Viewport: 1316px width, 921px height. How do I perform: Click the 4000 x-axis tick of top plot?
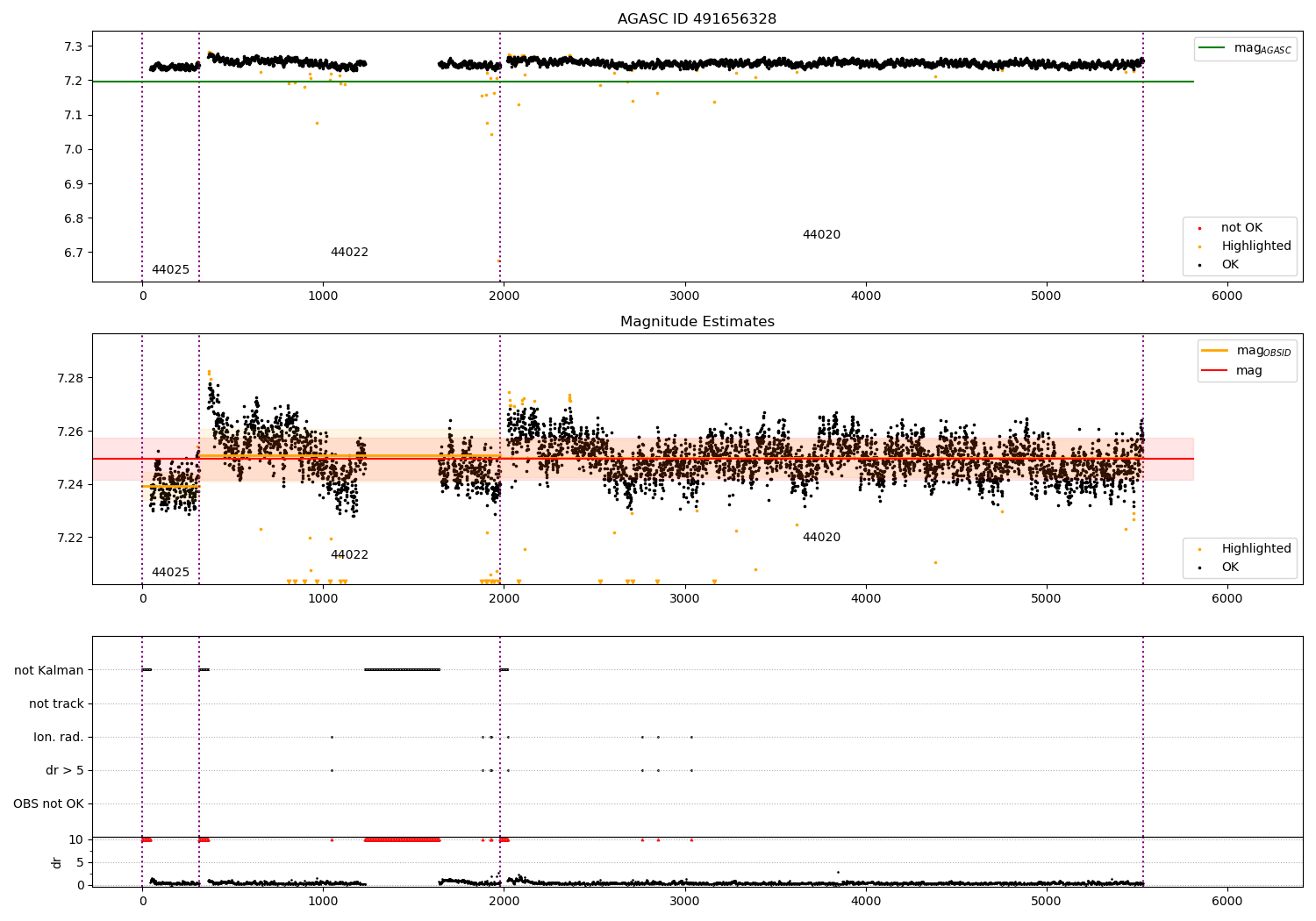click(865, 296)
